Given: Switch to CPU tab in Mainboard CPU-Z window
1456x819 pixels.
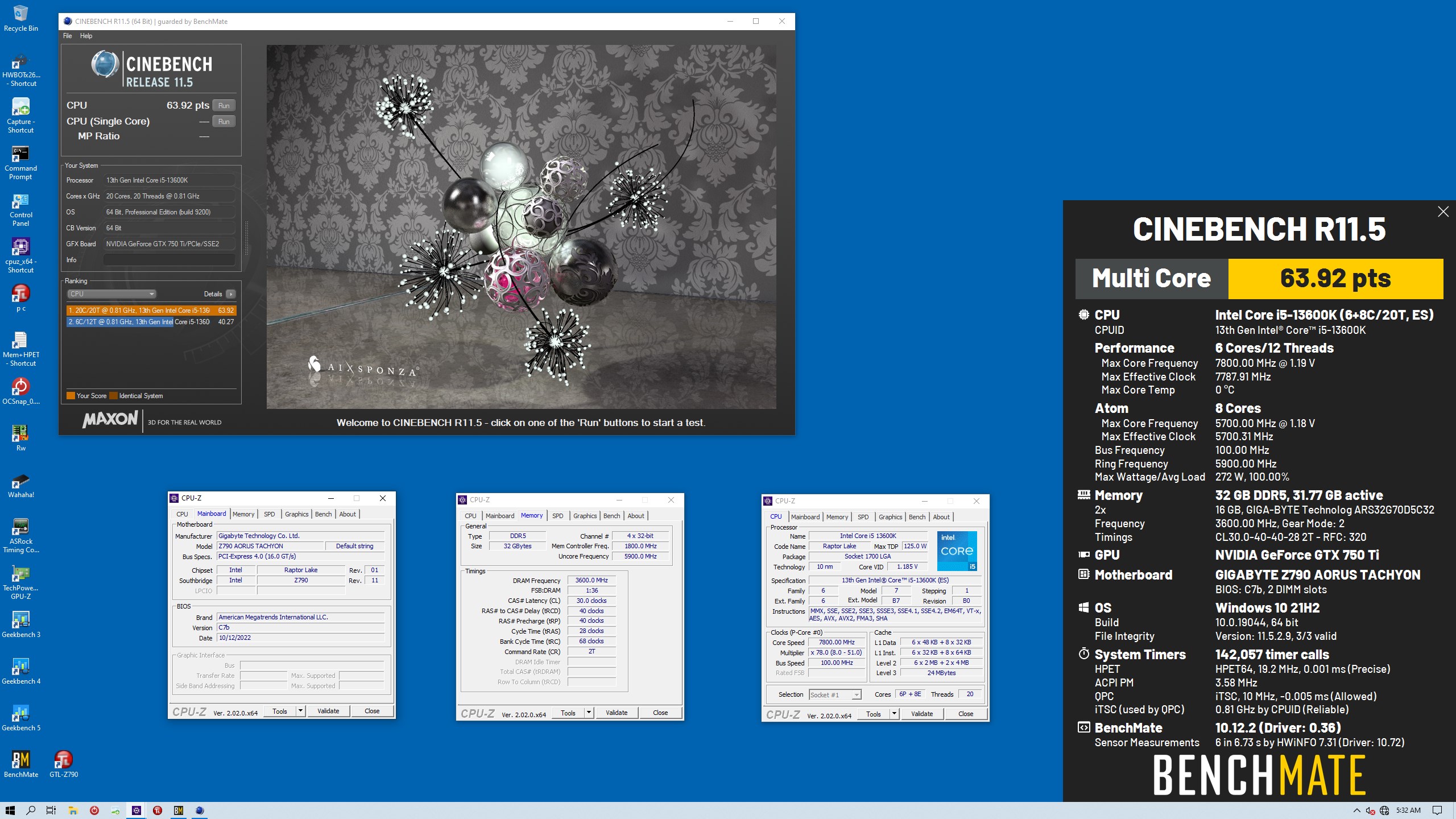Looking at the screenshot, I should 182,514.
